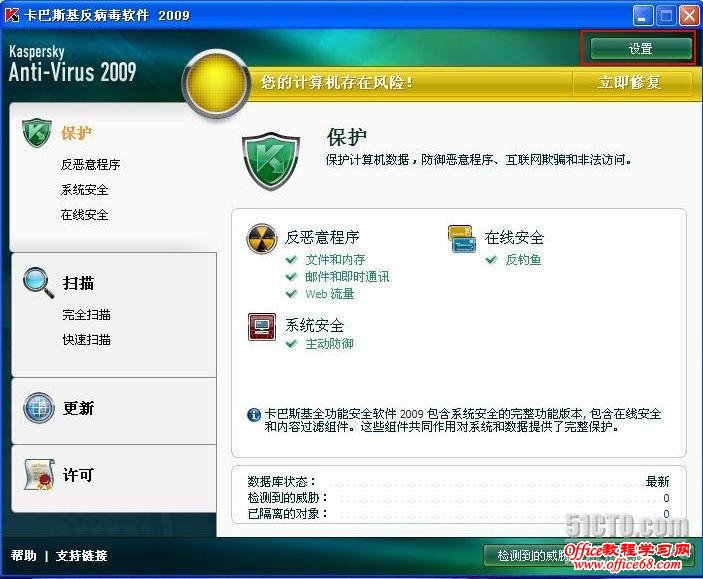Click the yellow status indicator orb

(x=216, y=83)
